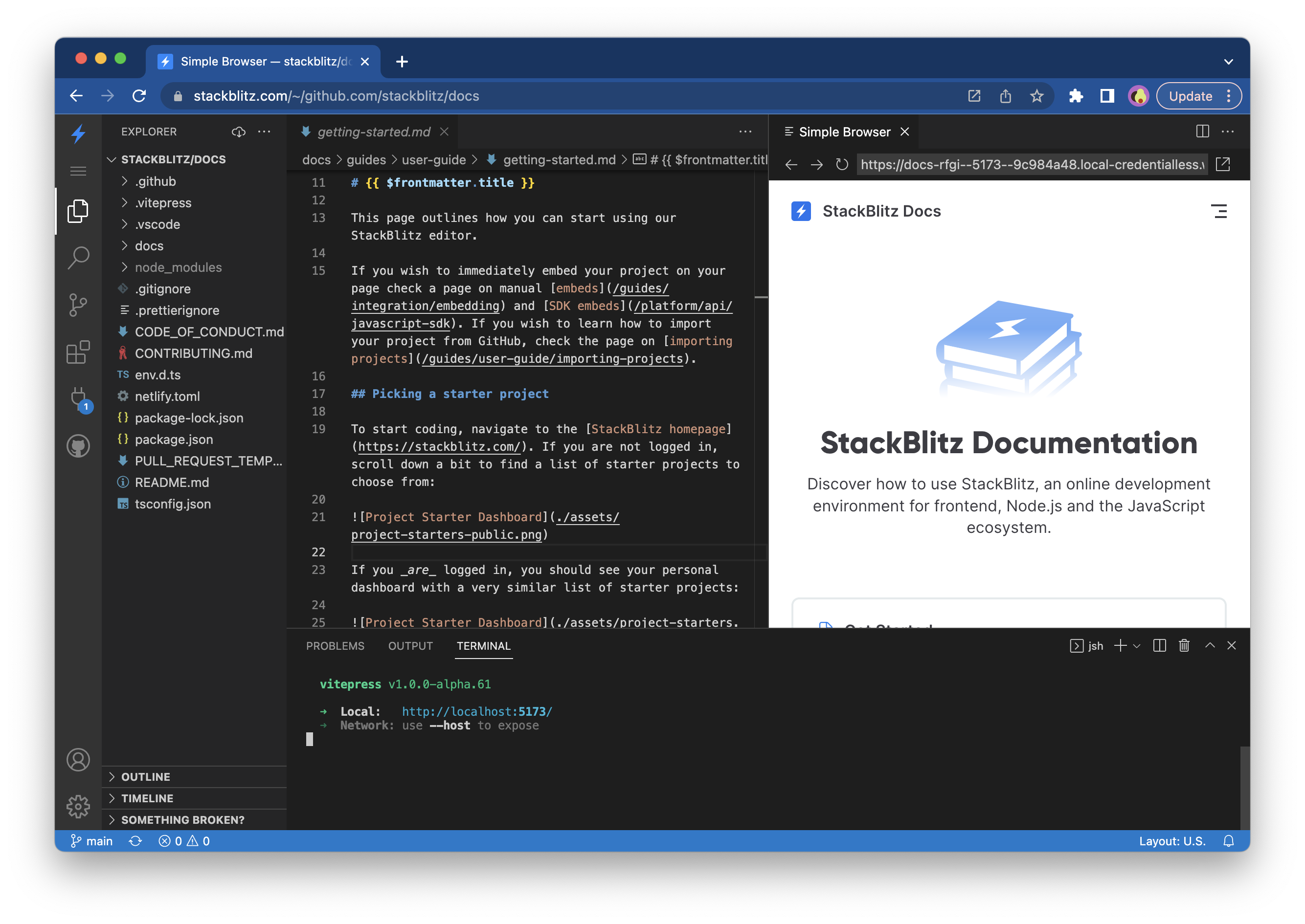Toggle the hamburger menu in activity bar
The height and width of the screenshot is (924, 1305).
pos(78,171)
